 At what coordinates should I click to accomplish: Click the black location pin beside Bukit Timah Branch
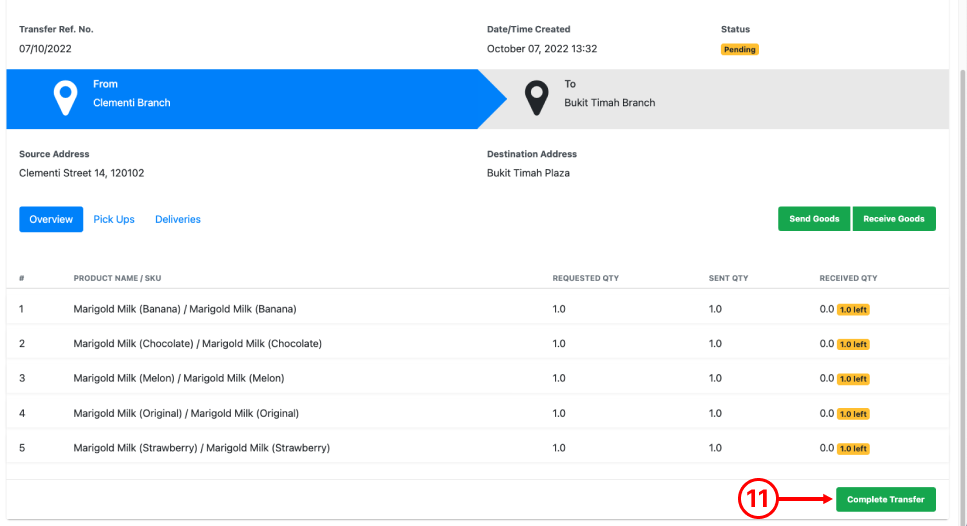pyautogui.click(x=537, y=97)
